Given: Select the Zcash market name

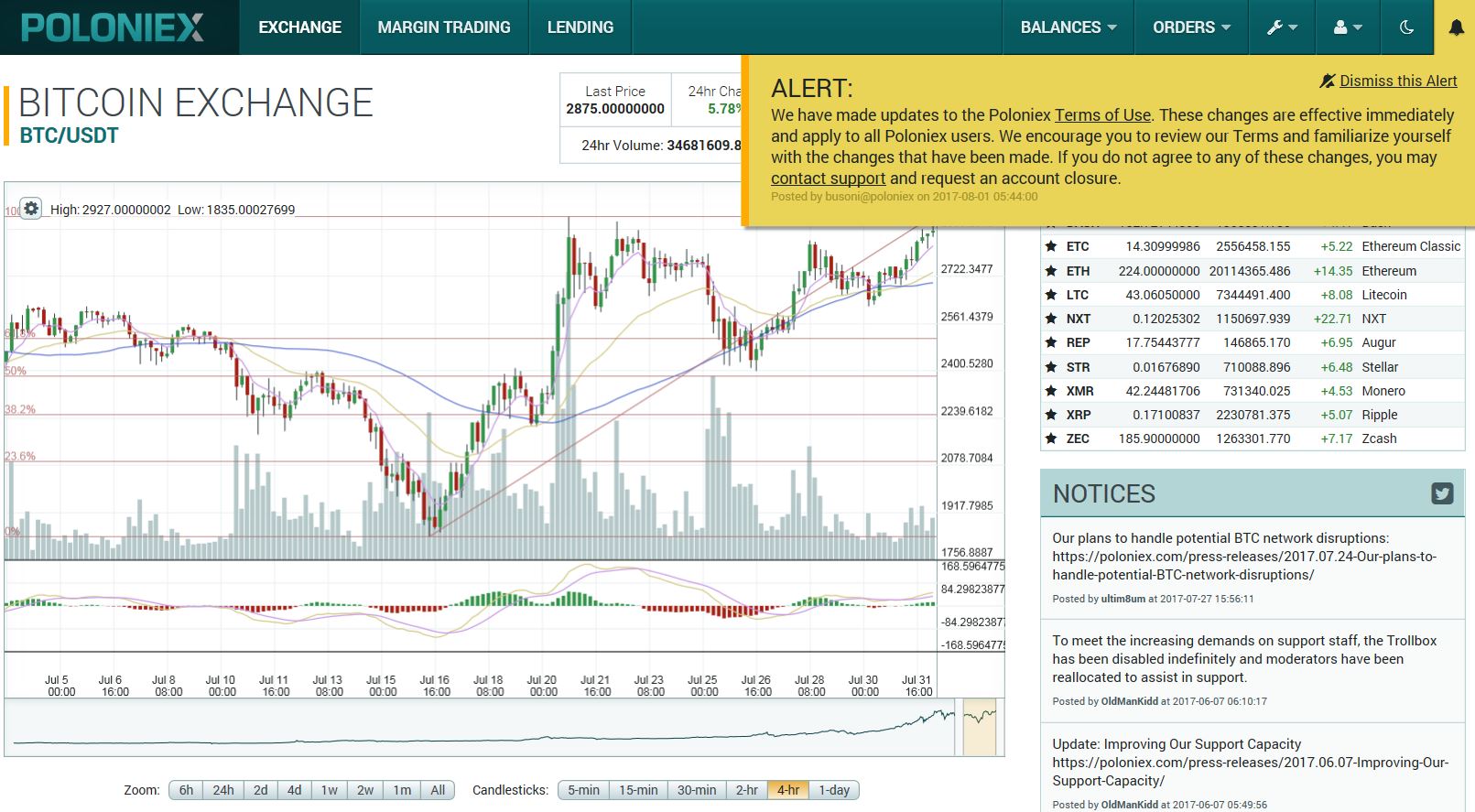Looking at the screenshot, I should tap(1379, 438).
